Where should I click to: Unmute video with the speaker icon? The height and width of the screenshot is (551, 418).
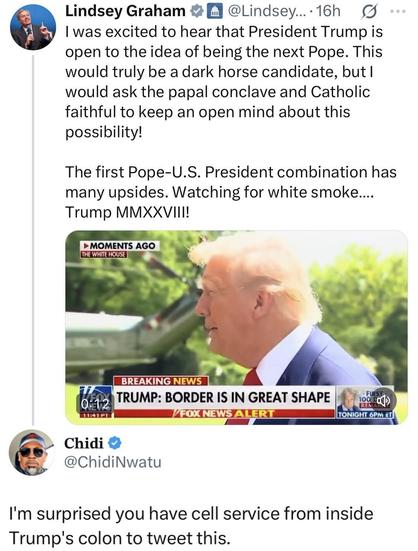[384, 400]
